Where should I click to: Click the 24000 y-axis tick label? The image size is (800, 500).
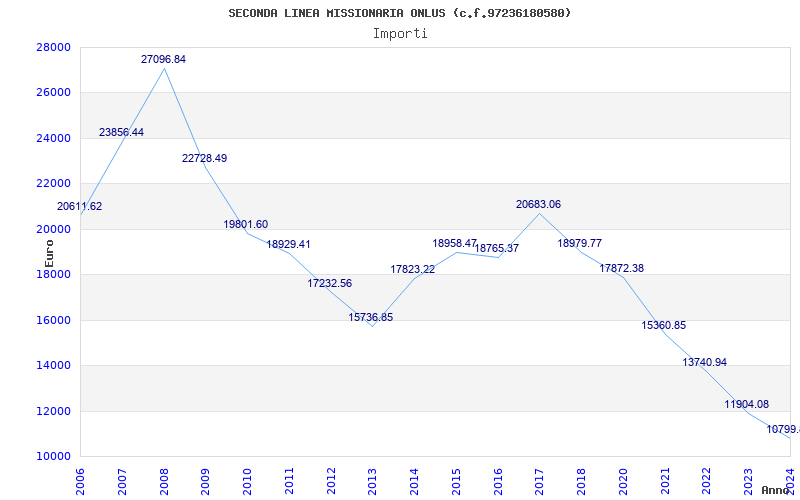(53, 138)
